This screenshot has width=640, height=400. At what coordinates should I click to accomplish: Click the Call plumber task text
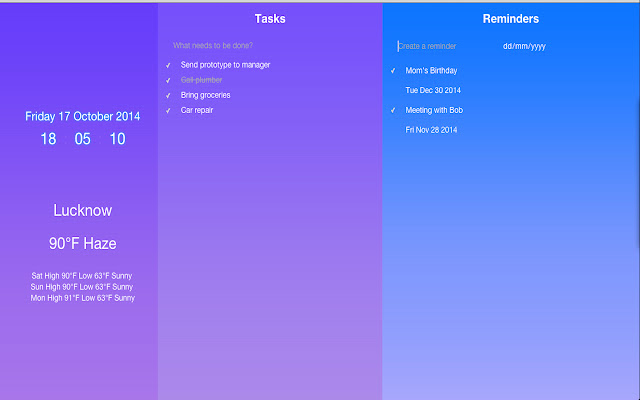coord(201,80)
